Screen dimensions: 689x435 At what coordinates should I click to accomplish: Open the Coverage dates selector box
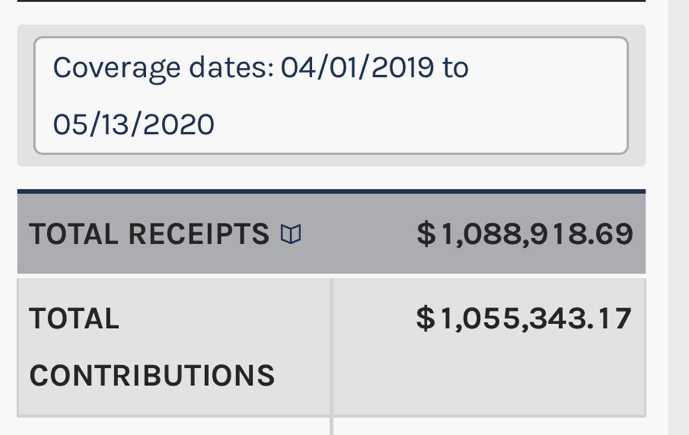click(331, 95)
